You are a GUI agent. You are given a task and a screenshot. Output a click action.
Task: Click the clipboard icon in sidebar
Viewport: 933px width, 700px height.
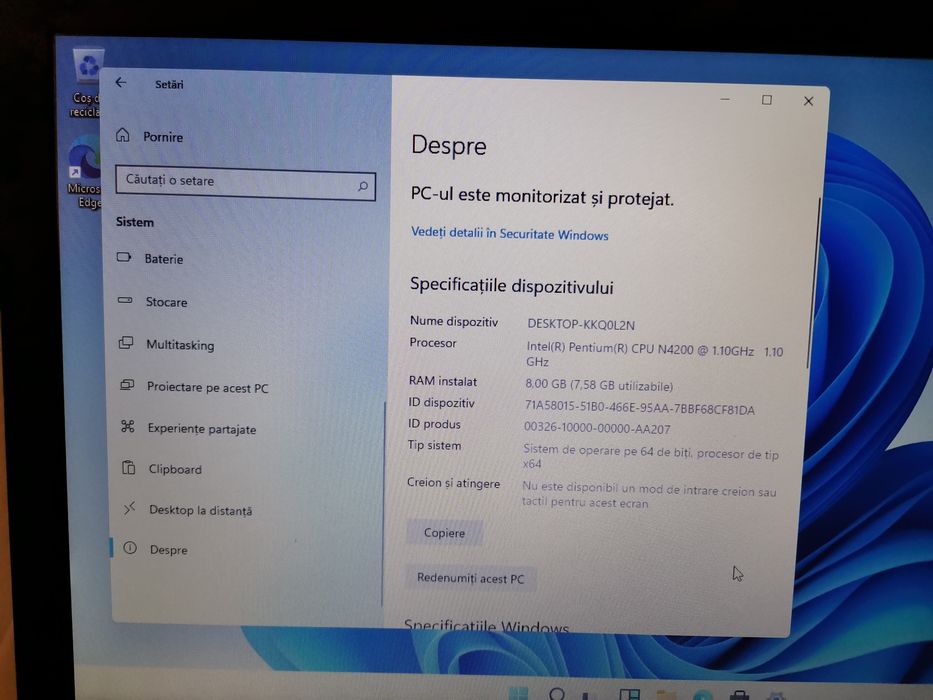click(x=129, y=467)
